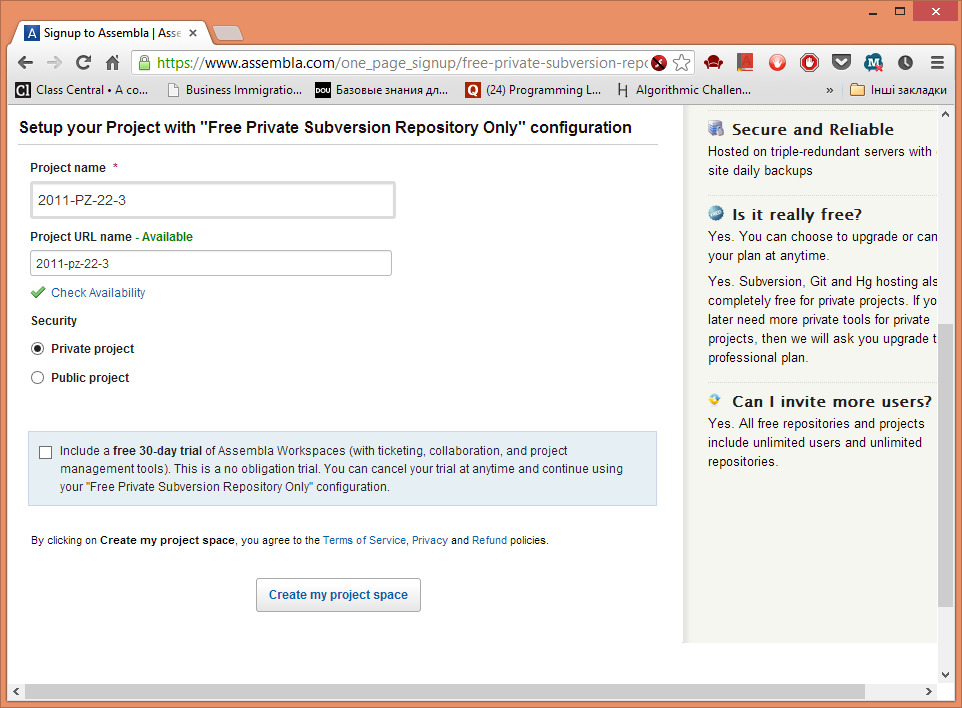962x708 pixels.
Task: Minimize the Chrome browser window
Action: point(873,11)
